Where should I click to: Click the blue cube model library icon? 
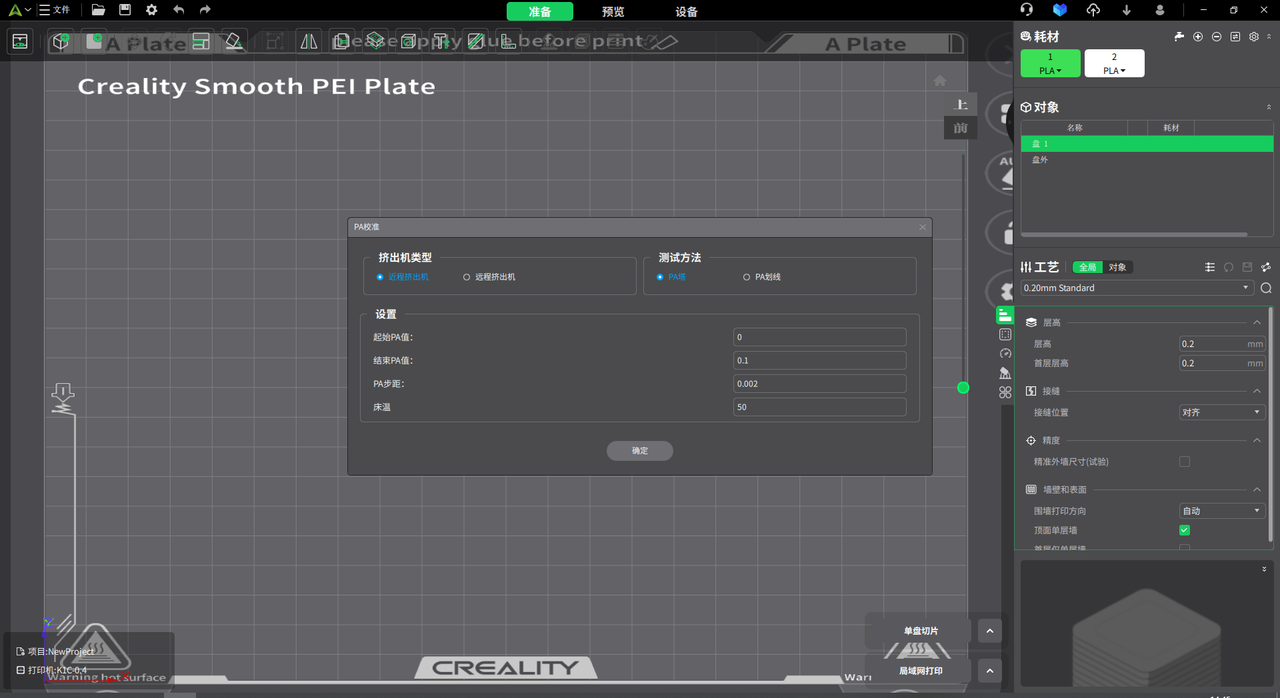(1060, 10)
